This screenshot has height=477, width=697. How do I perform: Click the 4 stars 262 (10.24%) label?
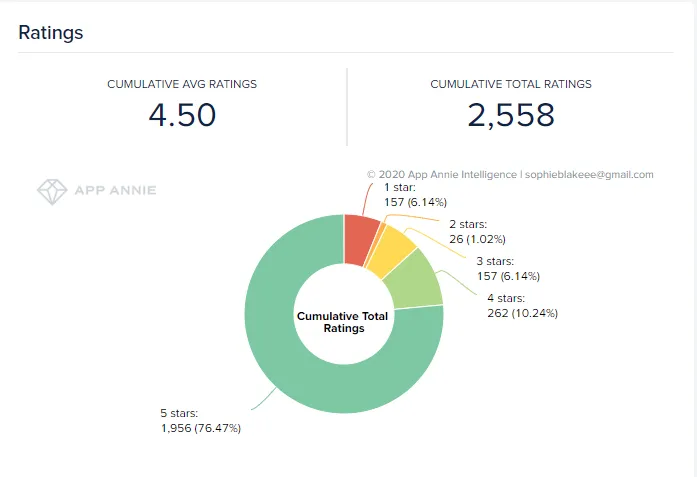522,305
